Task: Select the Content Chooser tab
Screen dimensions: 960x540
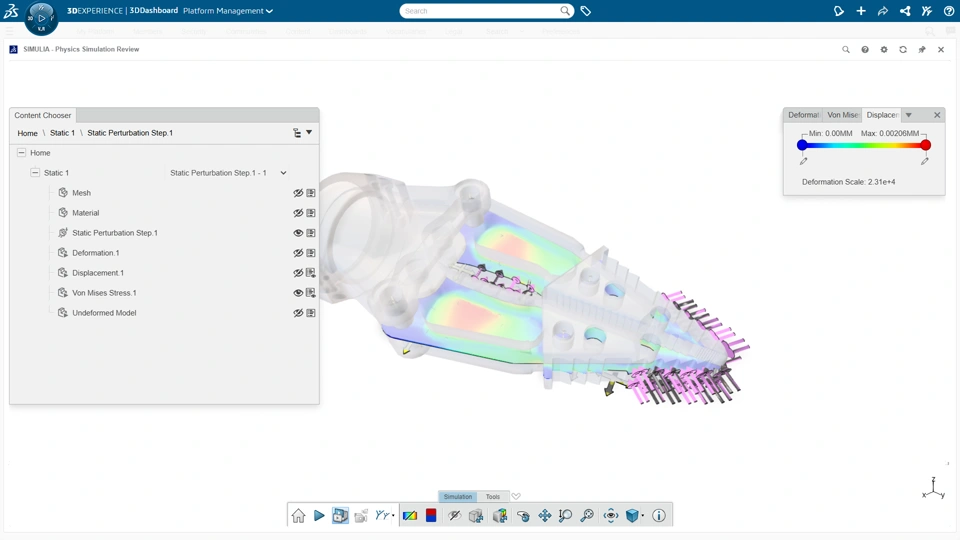Action: (43, 115)
